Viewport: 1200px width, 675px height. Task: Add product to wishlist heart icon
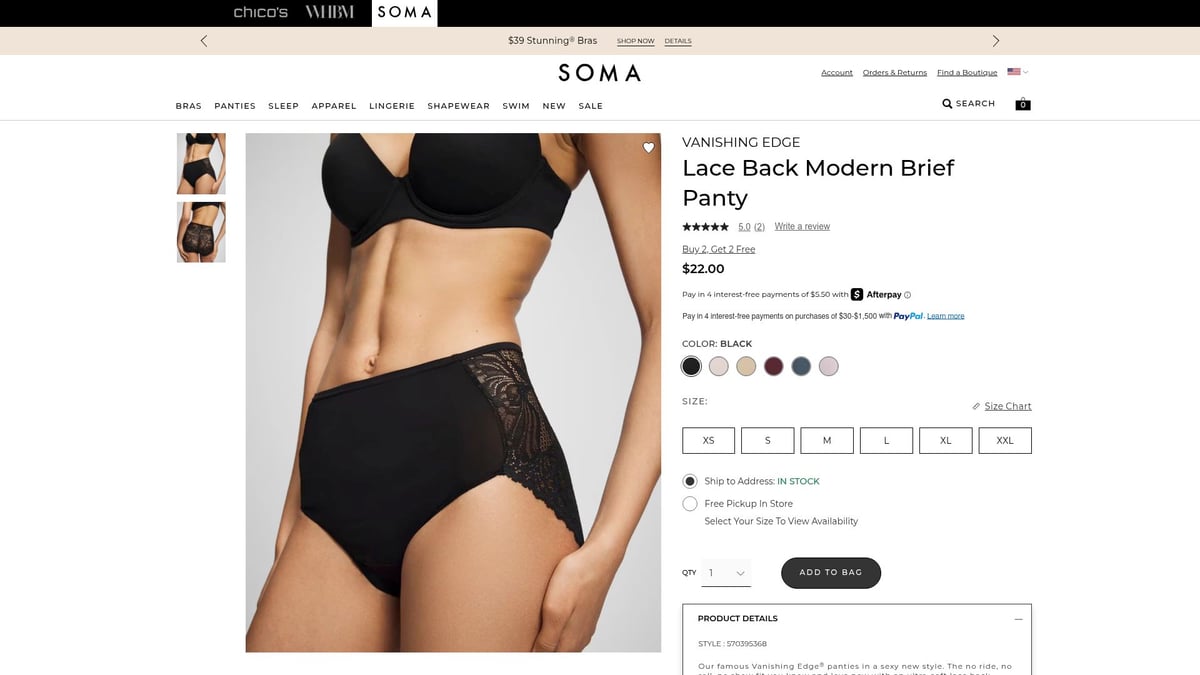click(x=648, y=148)
